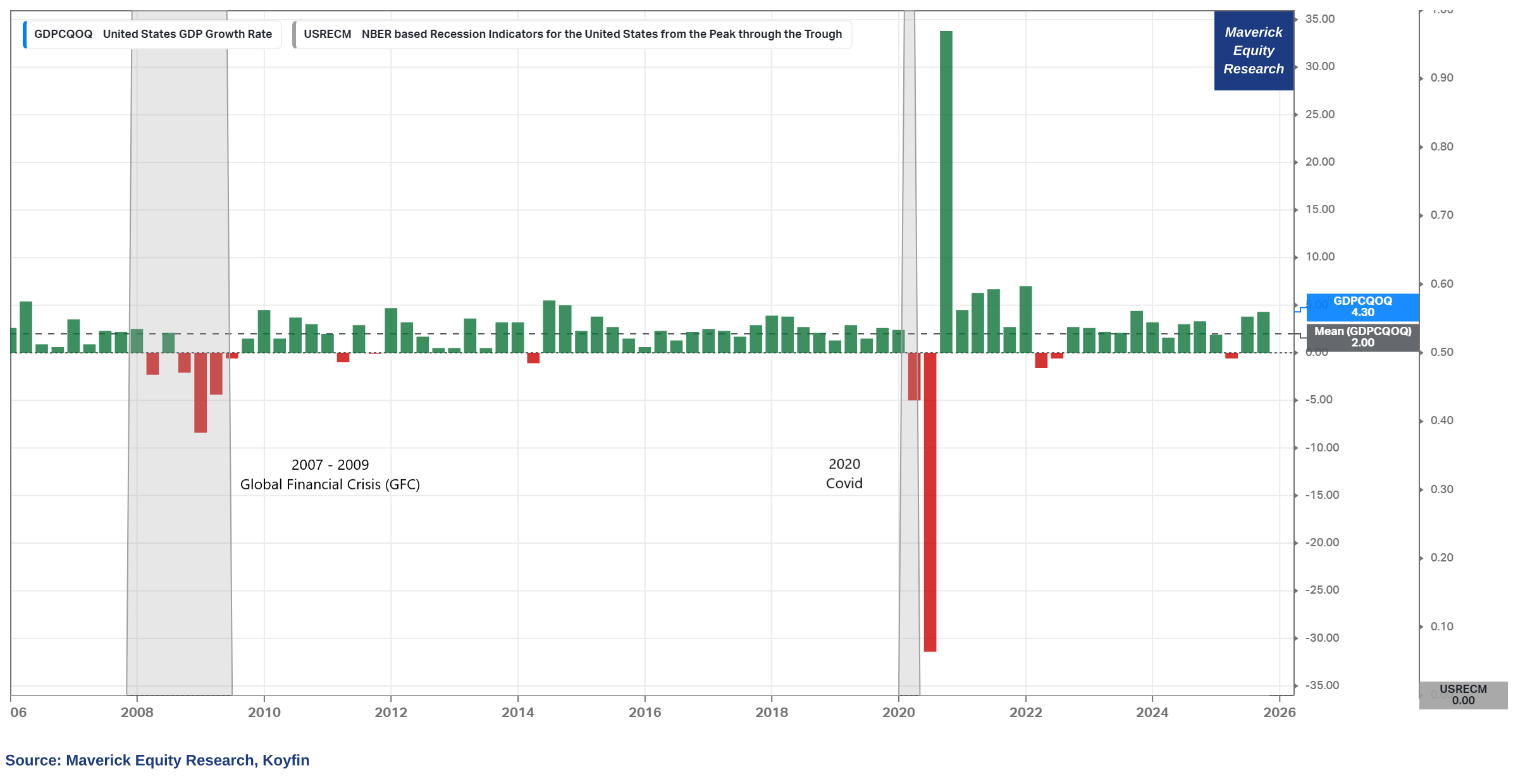Click the Maverick Equity Research logo

click(x=1253, y=51)
